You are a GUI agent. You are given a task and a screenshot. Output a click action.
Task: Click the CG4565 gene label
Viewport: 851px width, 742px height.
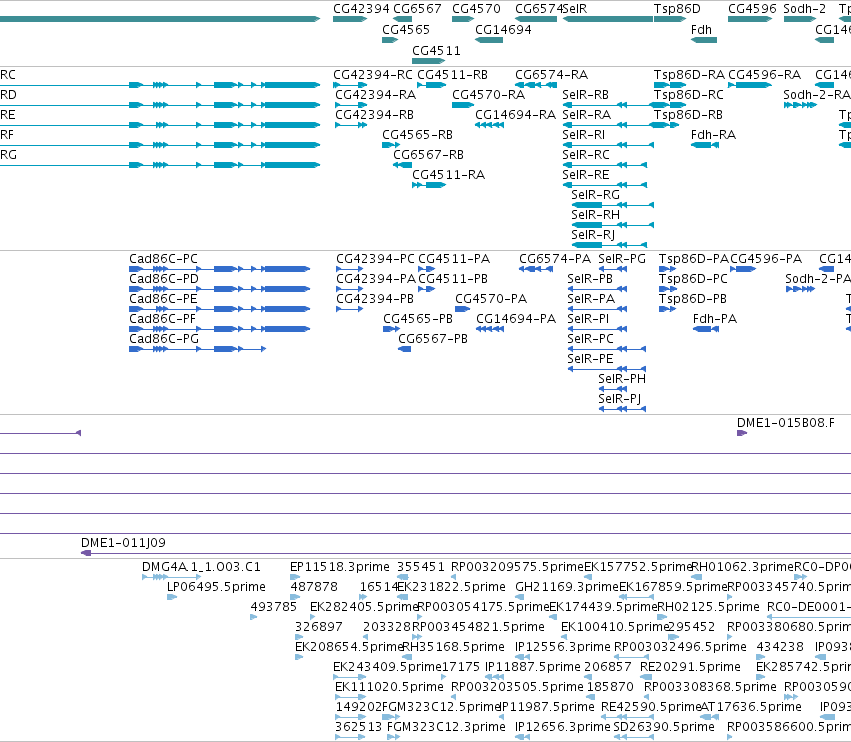point(406,30)
